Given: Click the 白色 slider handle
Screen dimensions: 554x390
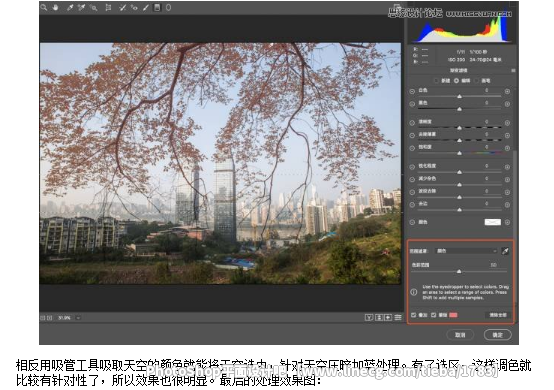Looking at the screenshot, I should click(x=459, y=96).
